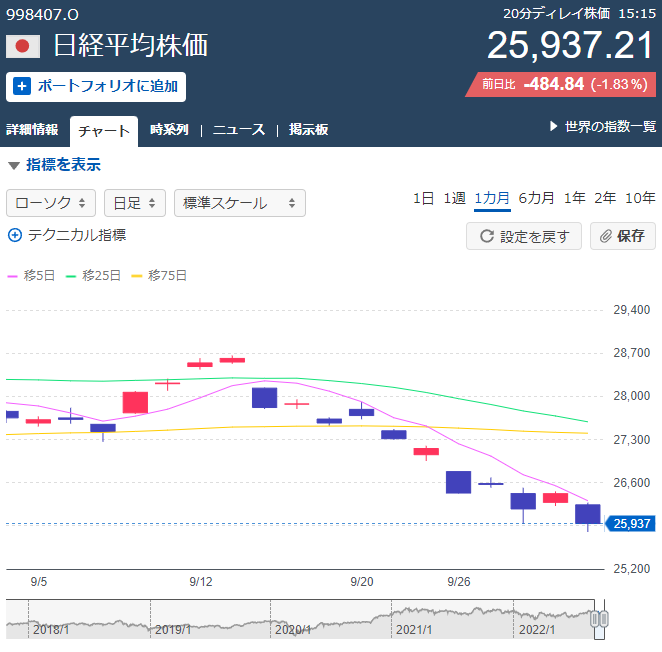Click the 日経平均株価 title
The height and width of the screenshot is (652, 662).
pyautogui.click(x=131, y=45)
